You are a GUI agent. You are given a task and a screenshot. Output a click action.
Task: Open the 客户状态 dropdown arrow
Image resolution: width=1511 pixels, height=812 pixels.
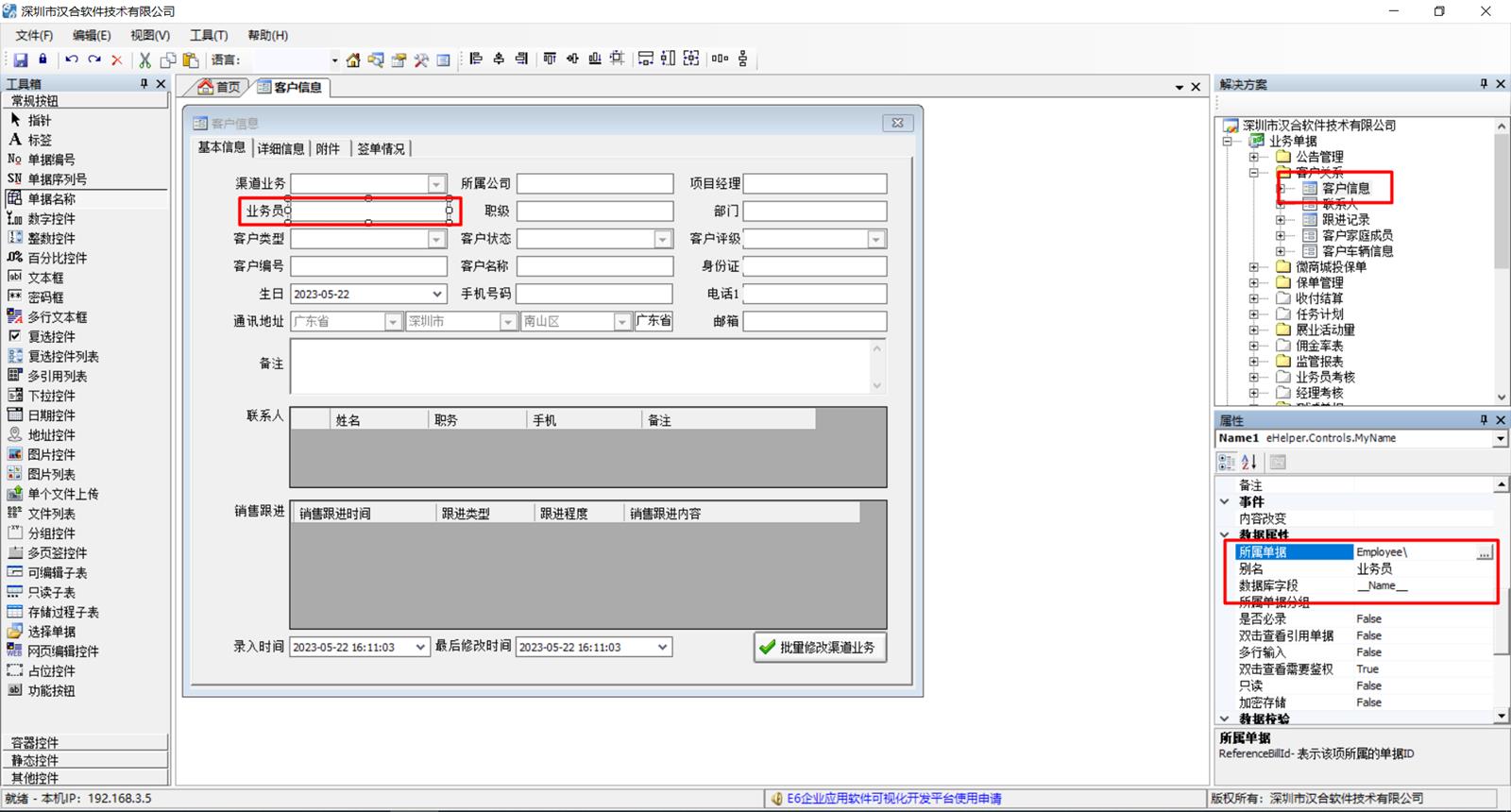pos(663,239)
